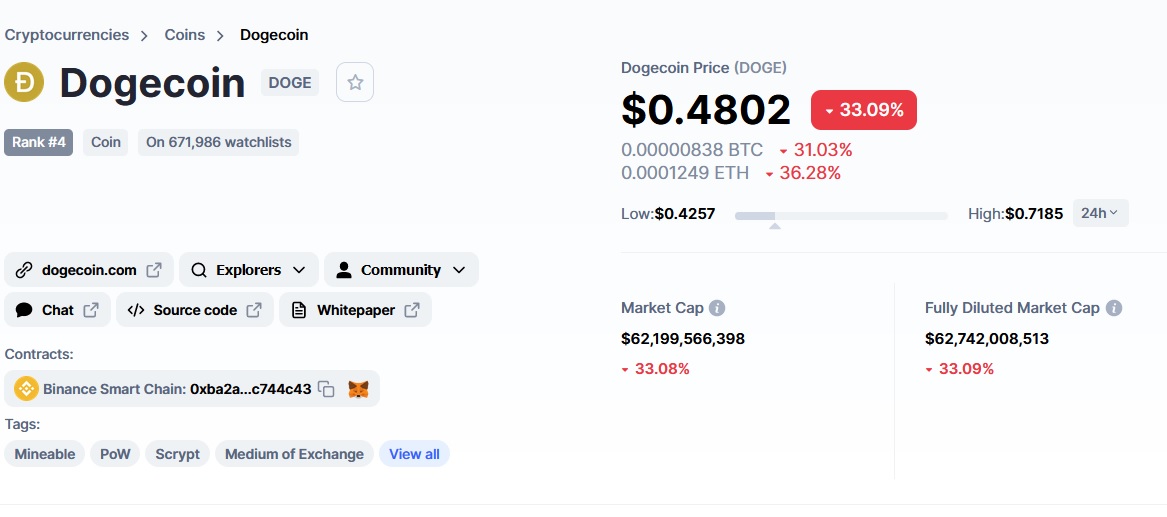Click the Low $0.4257 value
The height and width of the screenshot is (517, 1167).
point(685,214)
